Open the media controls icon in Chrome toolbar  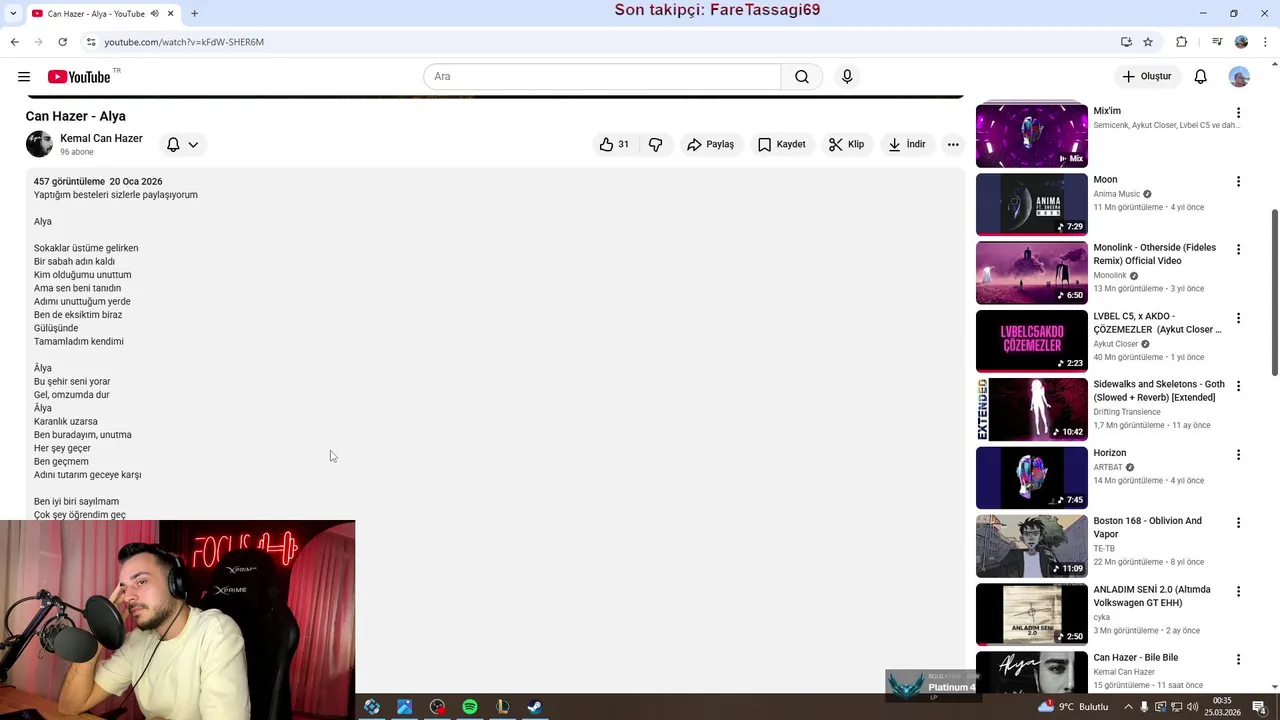pyautogui.click(x=1217, y=42)
